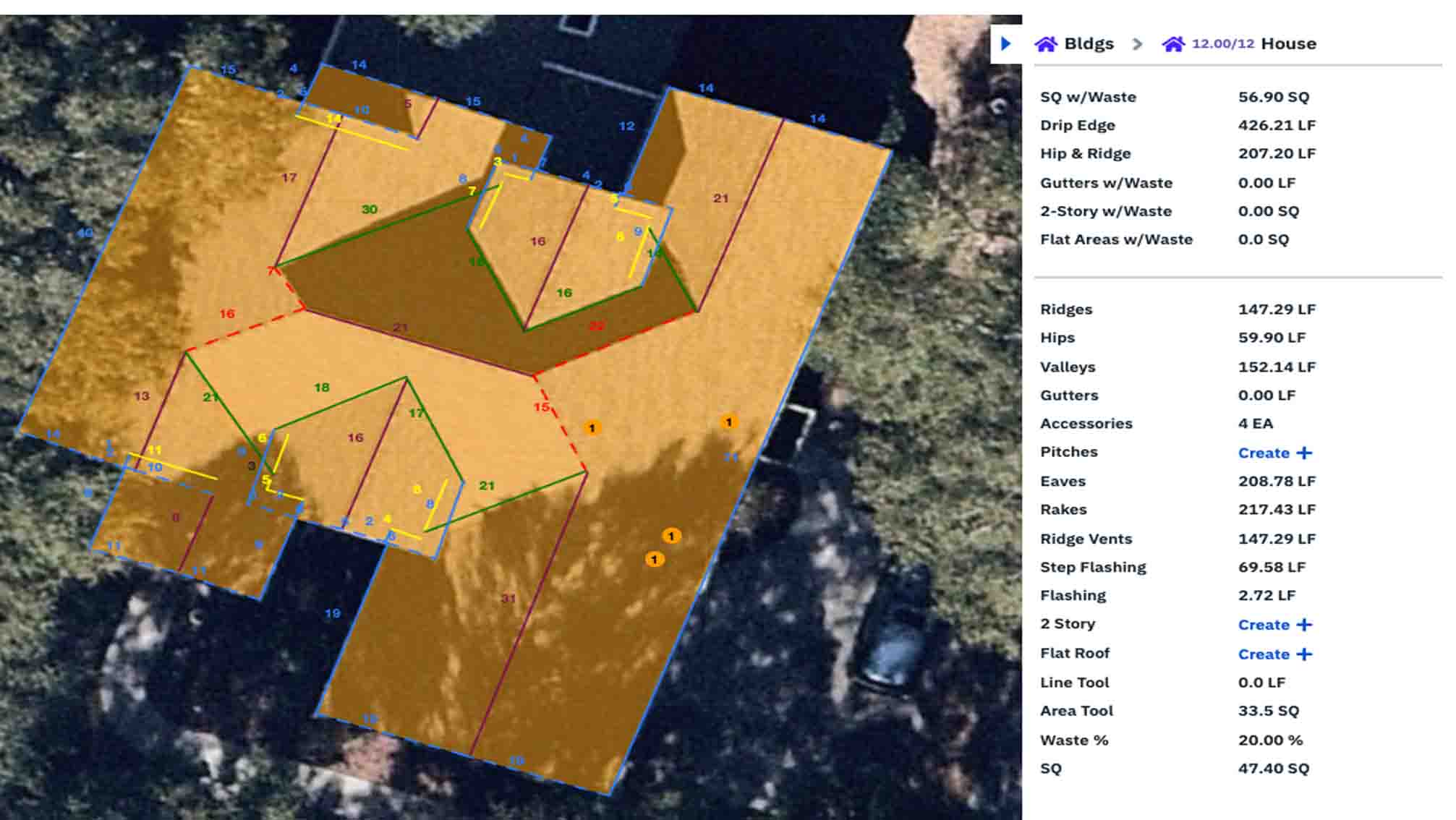
Task: Go to the Bldgs breadcrumb
Action: (x=1089, y=44)
